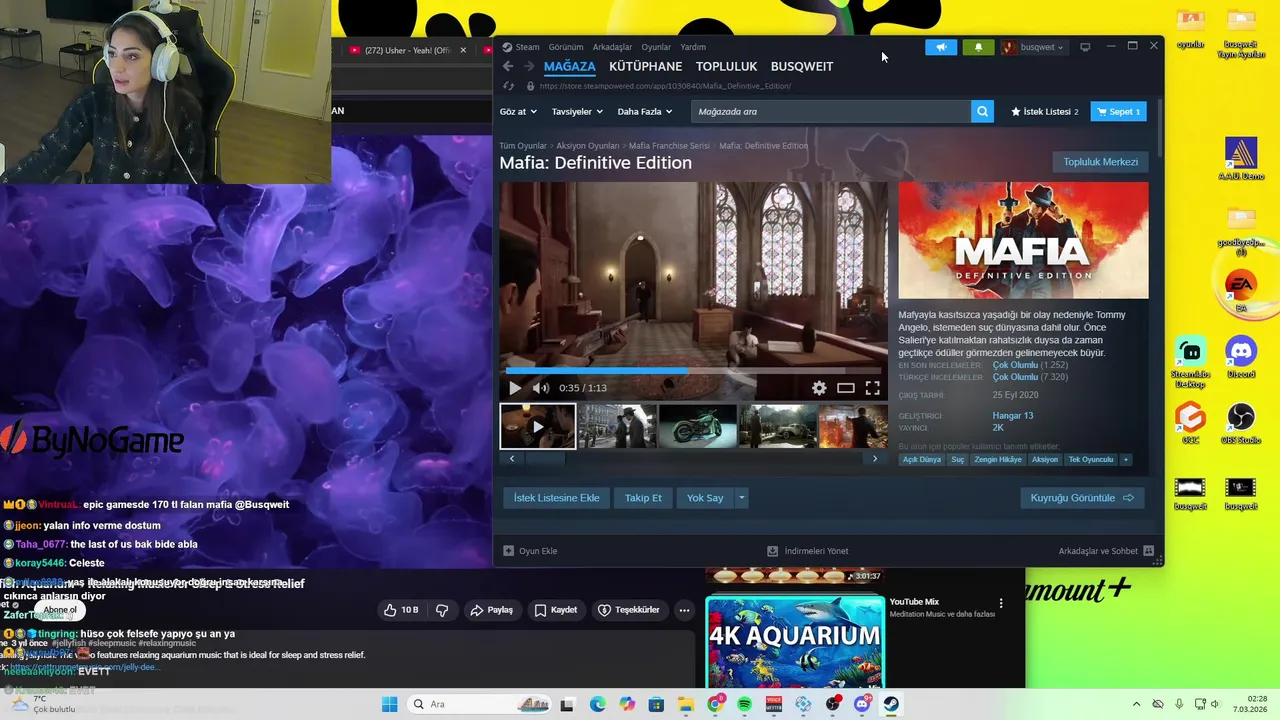Open the Görünüm menu
The image size is (1280, 720).
coord(566,47)
